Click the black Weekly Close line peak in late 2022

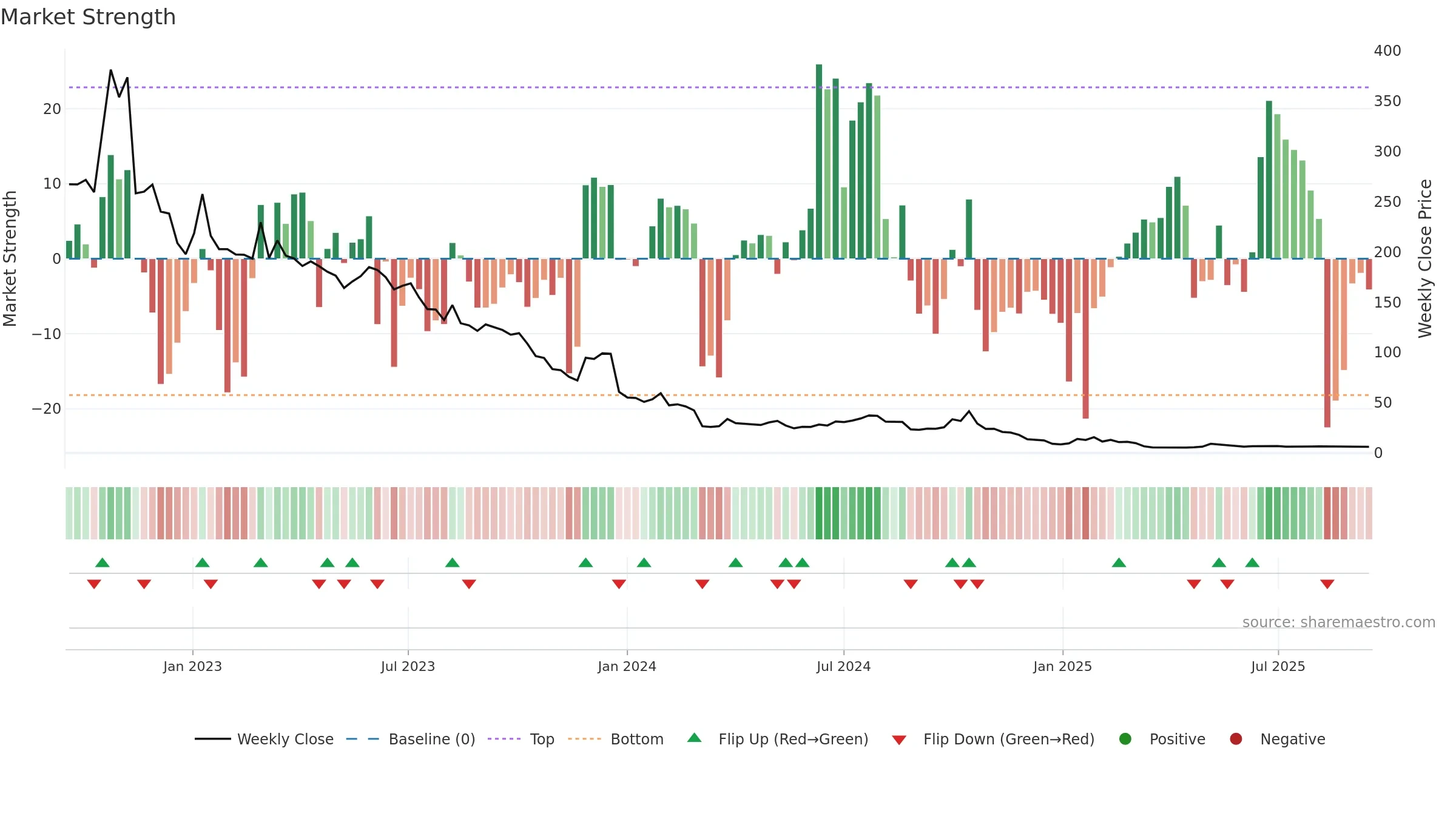[x=110, y=70]
